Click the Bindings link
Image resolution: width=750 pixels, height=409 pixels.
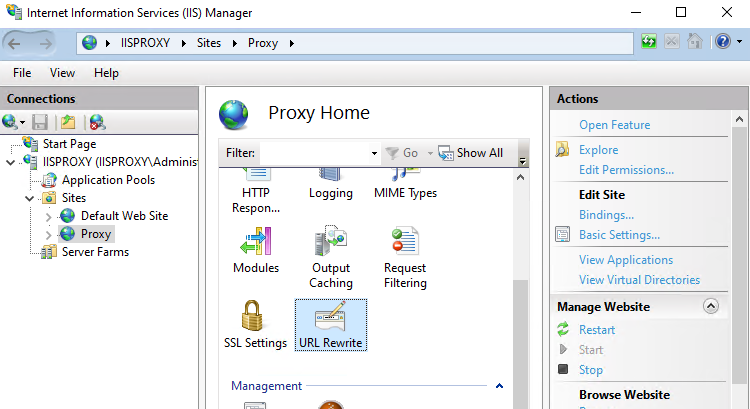607,215
